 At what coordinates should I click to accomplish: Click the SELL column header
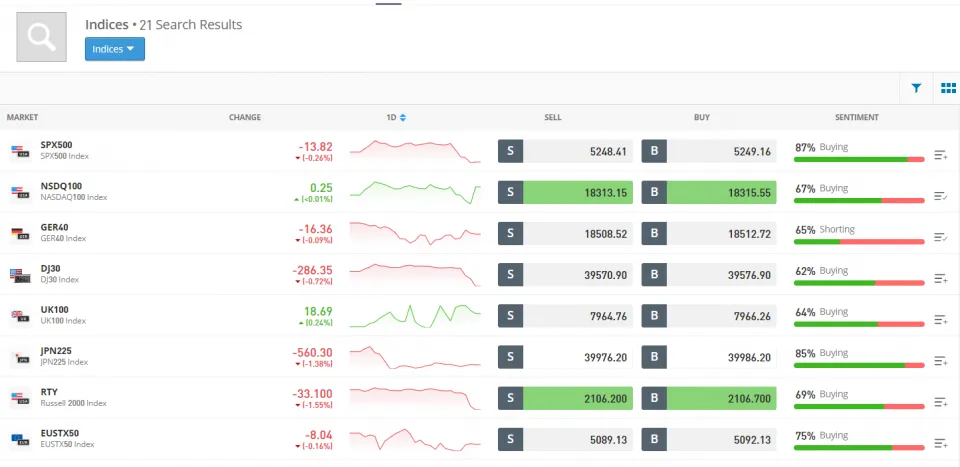point(553,118)
